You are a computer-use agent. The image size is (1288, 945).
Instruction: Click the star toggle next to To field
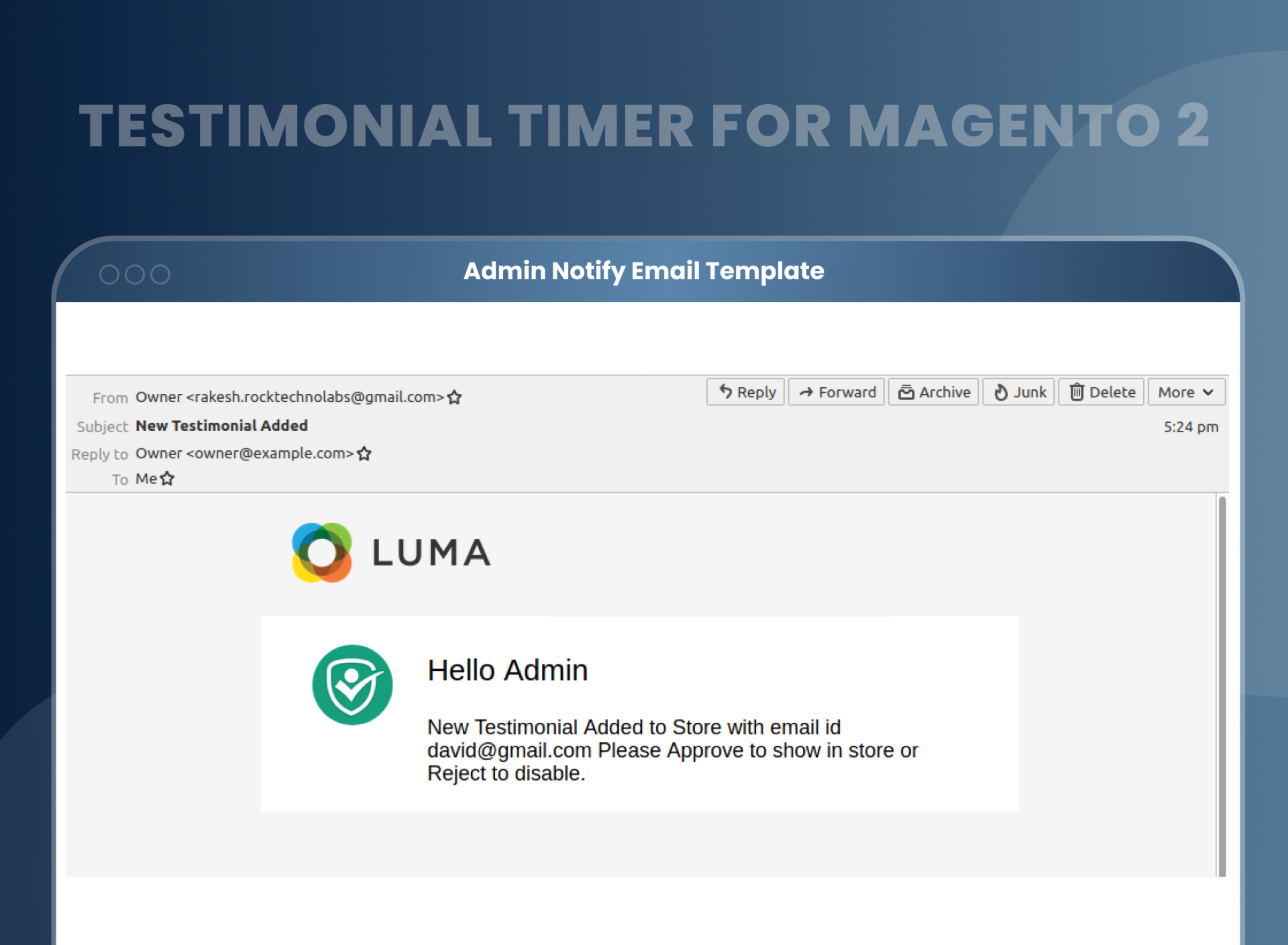168,478
